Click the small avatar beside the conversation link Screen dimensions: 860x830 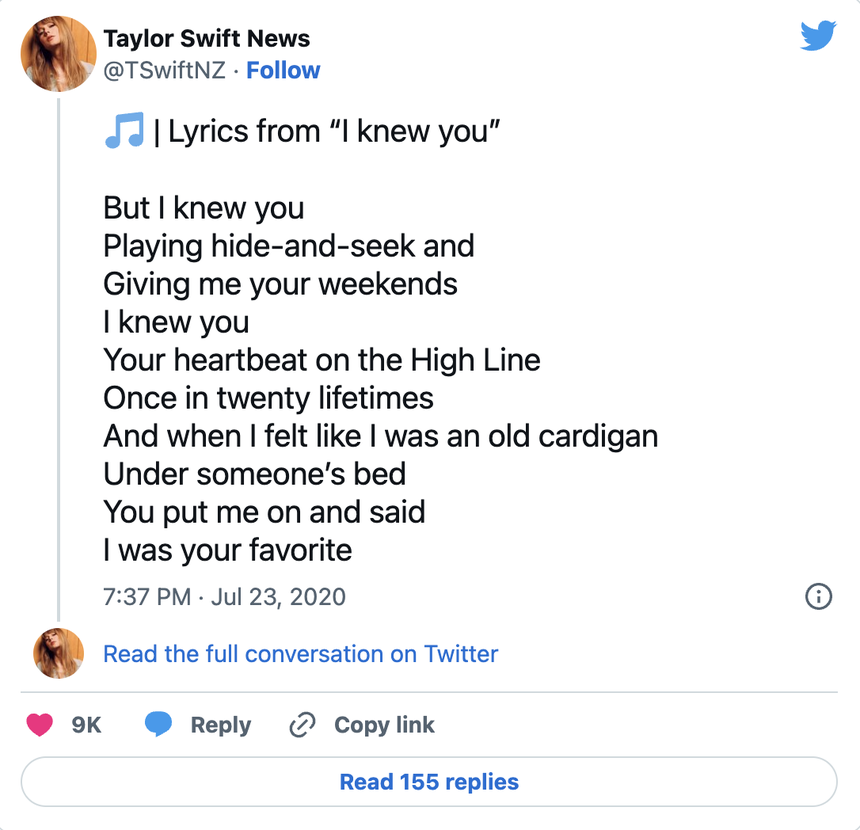(x=57, y=653)
